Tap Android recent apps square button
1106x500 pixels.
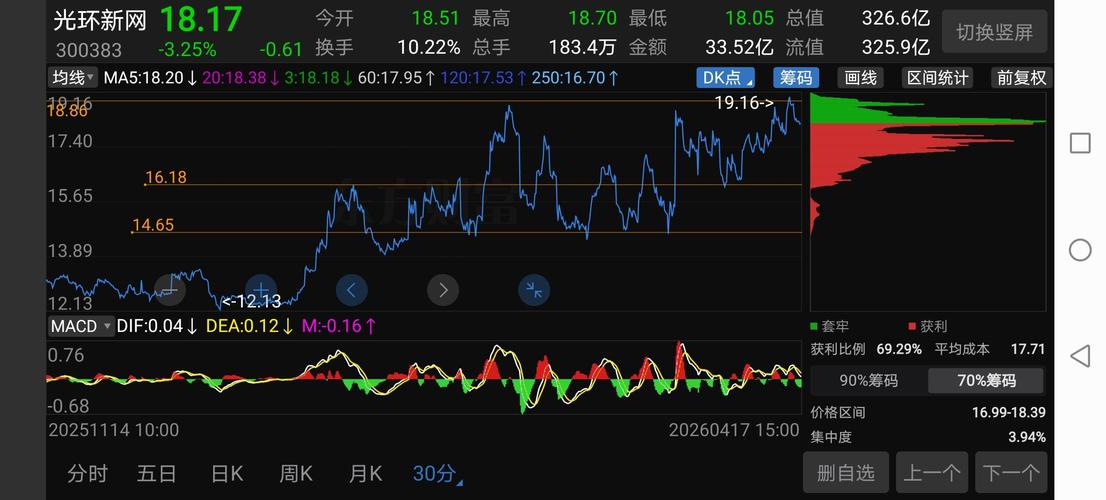(1080, 143)
